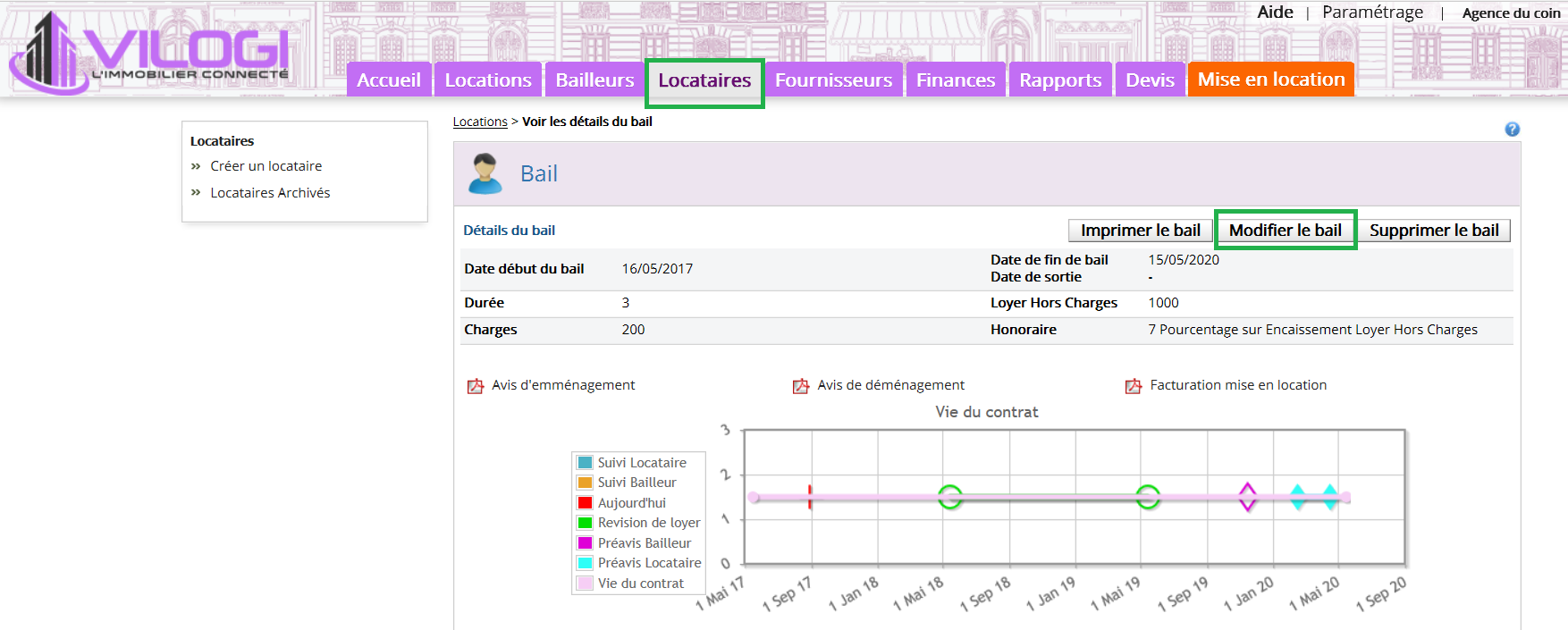Follow the Locations breadcrumb link
1568x630 pixels.
click(x=480, y=122)
